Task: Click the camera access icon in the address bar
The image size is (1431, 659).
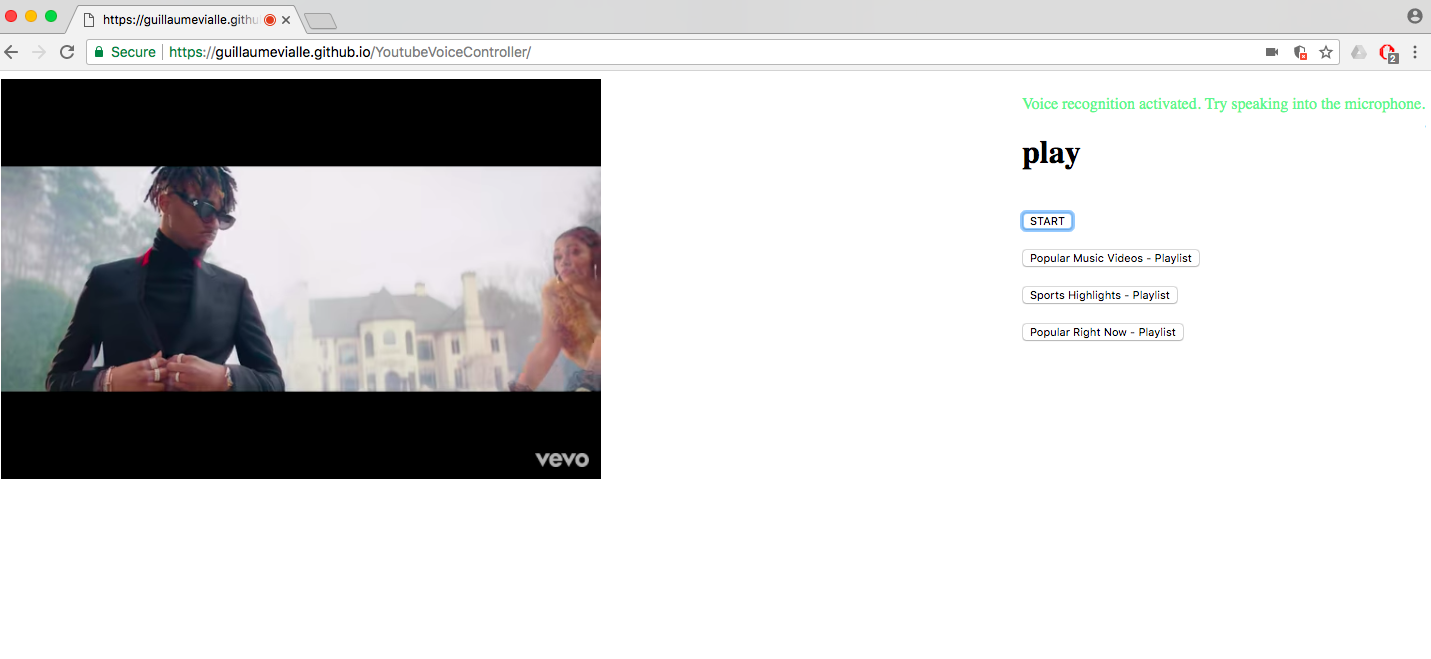Action: (x=1272, y=52)
